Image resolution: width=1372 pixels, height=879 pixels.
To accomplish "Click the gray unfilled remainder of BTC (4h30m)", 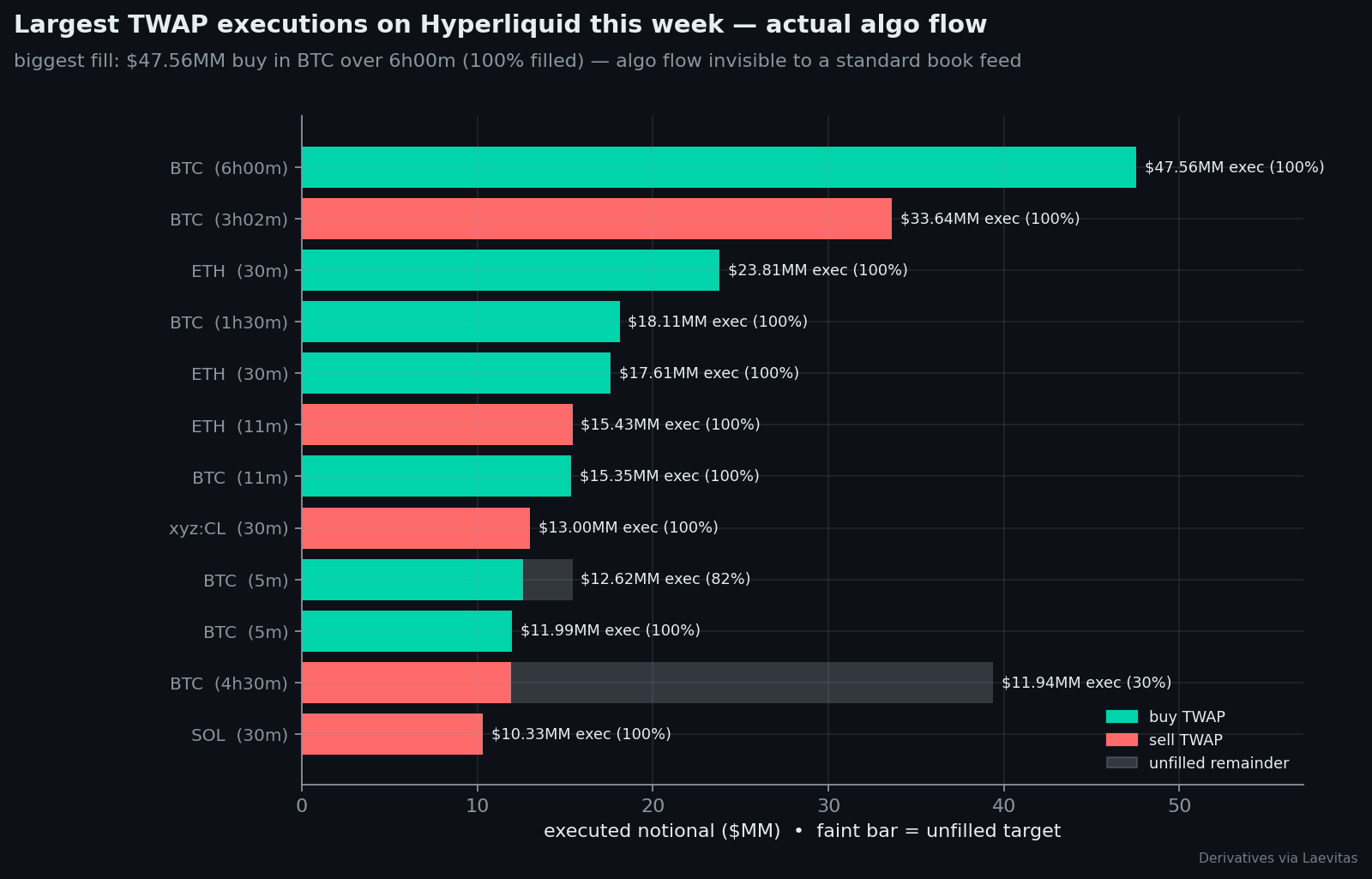I will 752,683.
